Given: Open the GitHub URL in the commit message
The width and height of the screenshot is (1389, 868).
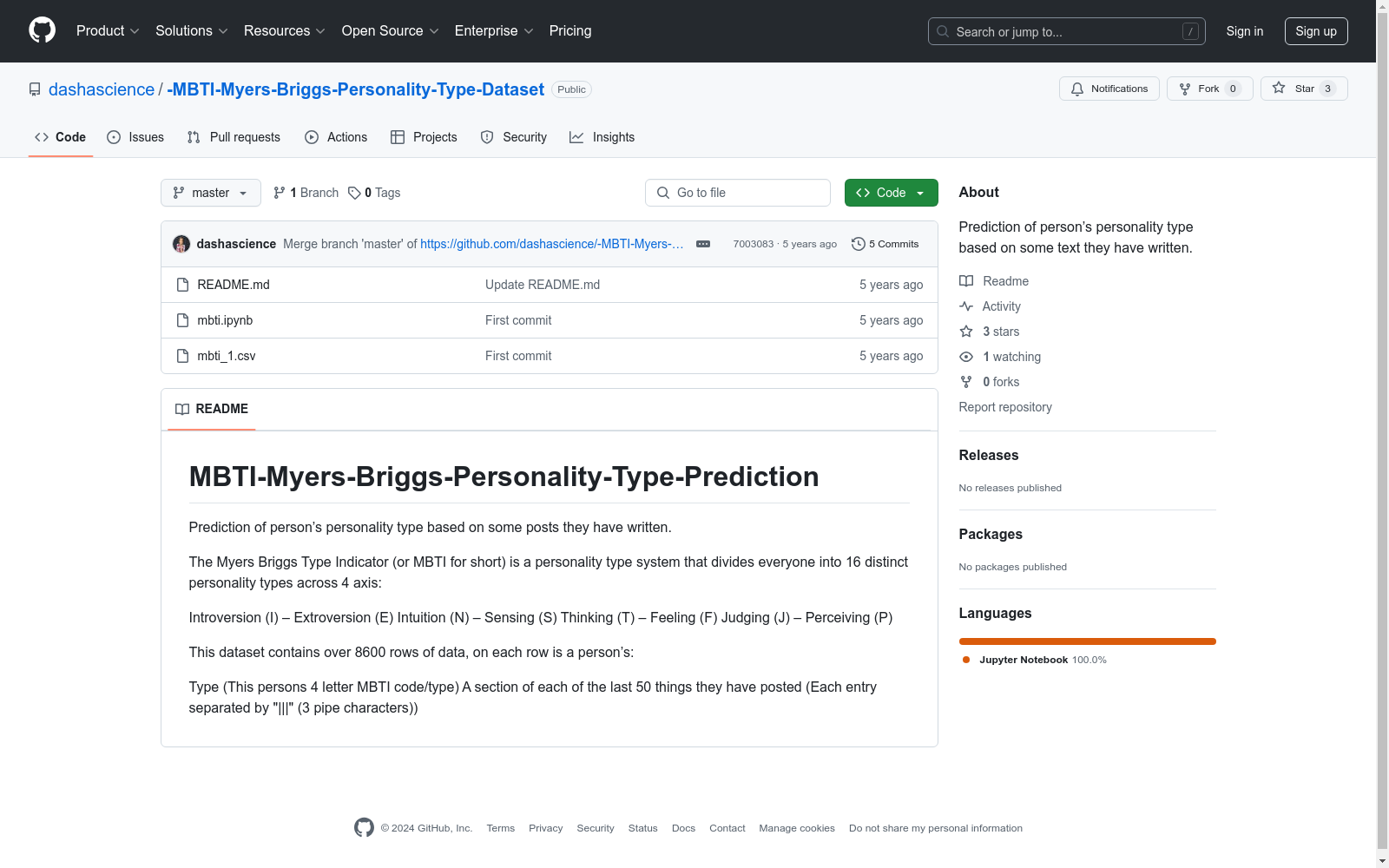Looking at the screenshot, I should [x=552, y=244].
